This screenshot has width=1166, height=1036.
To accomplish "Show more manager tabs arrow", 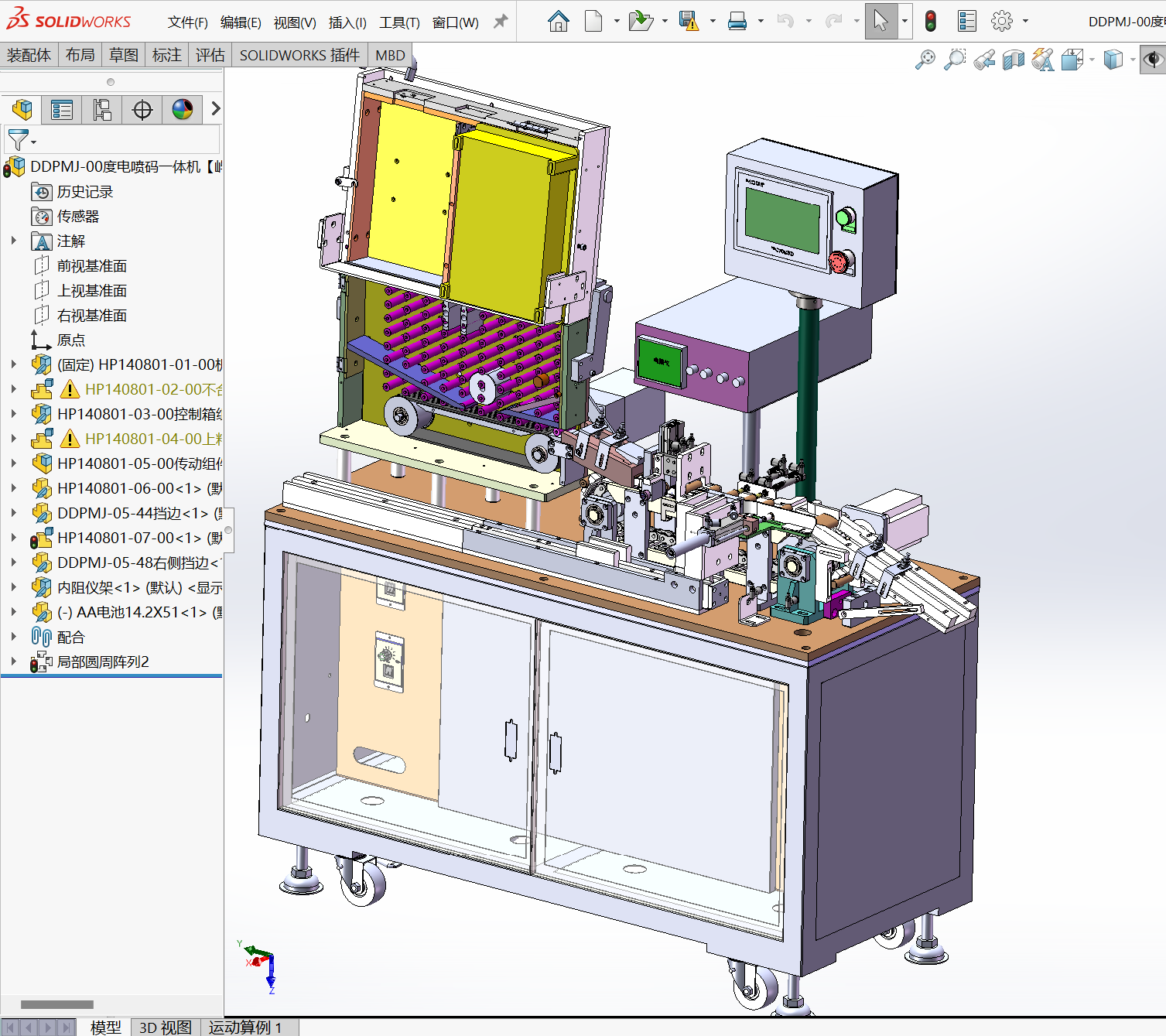I will point(216,109).
